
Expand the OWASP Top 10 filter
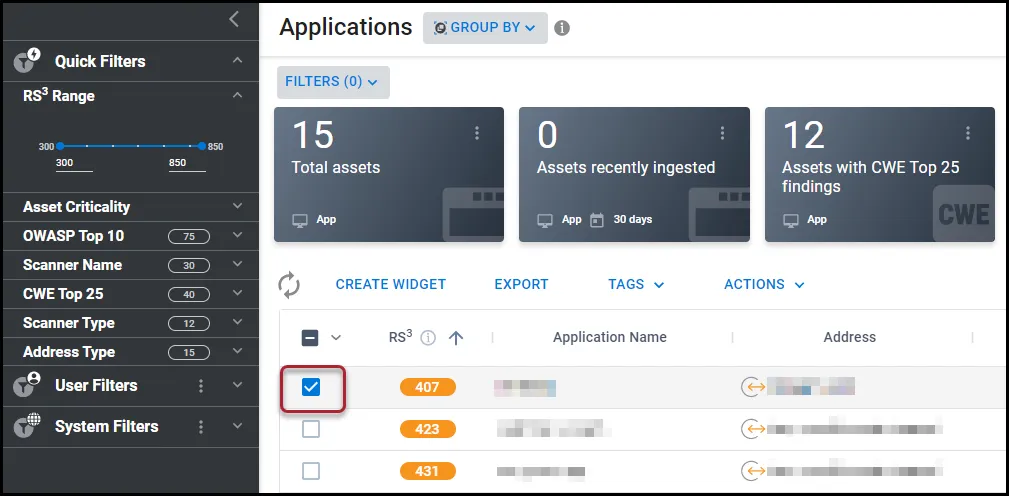pos(237,235)
